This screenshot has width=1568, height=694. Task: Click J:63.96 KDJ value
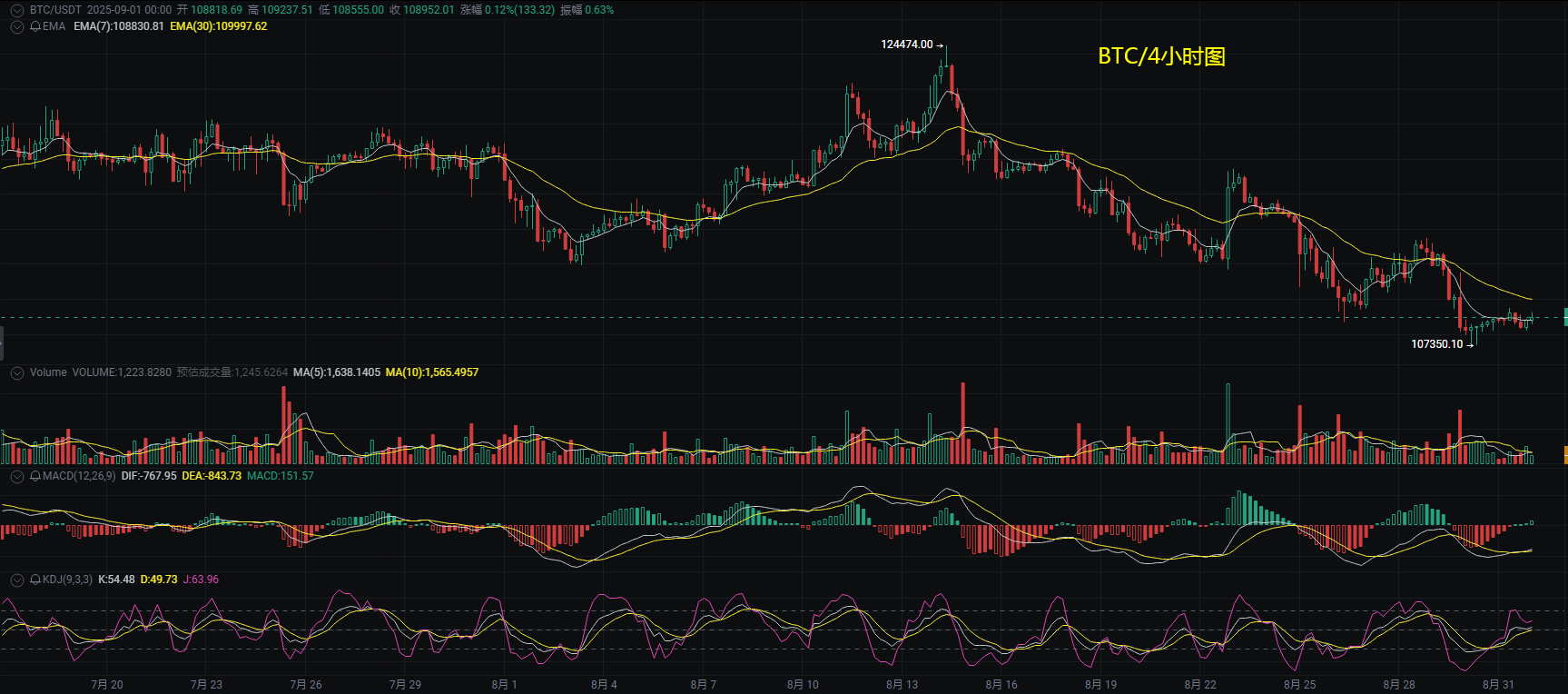tap(201, 580)
